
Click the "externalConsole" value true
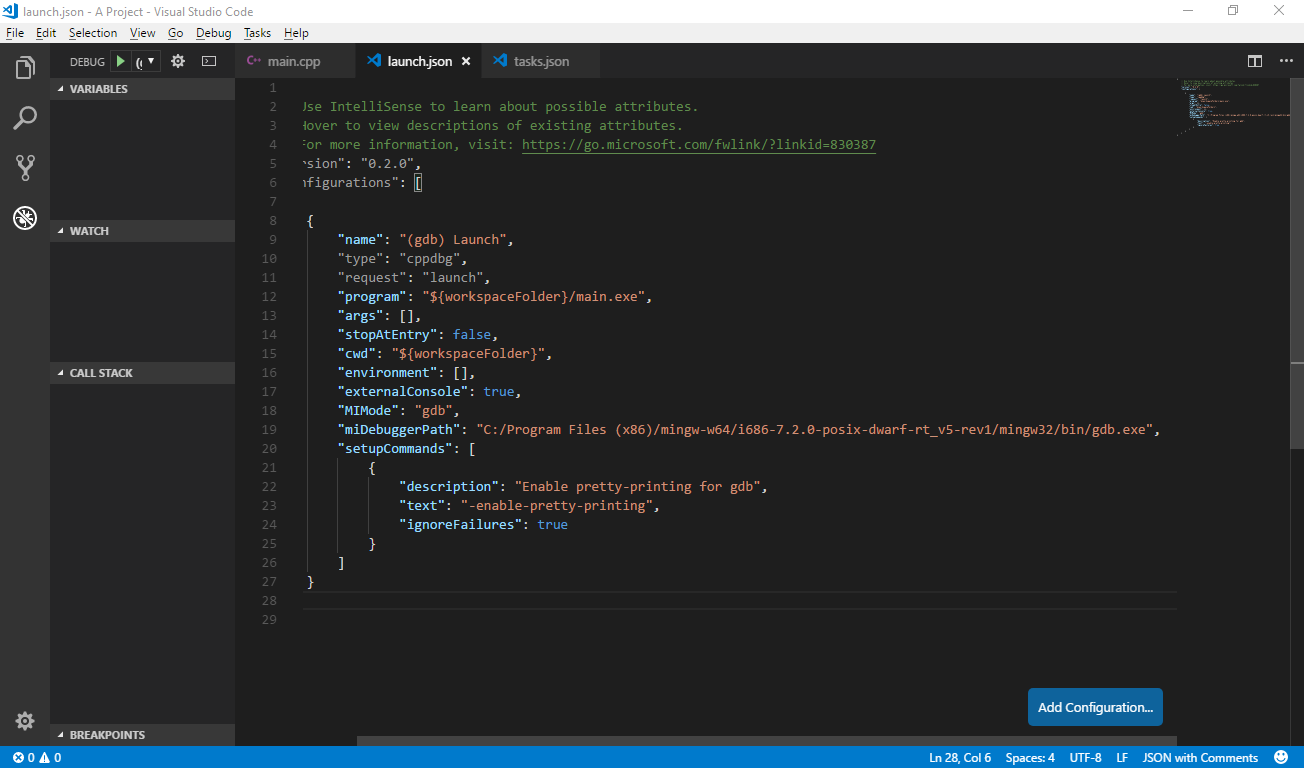498,391
